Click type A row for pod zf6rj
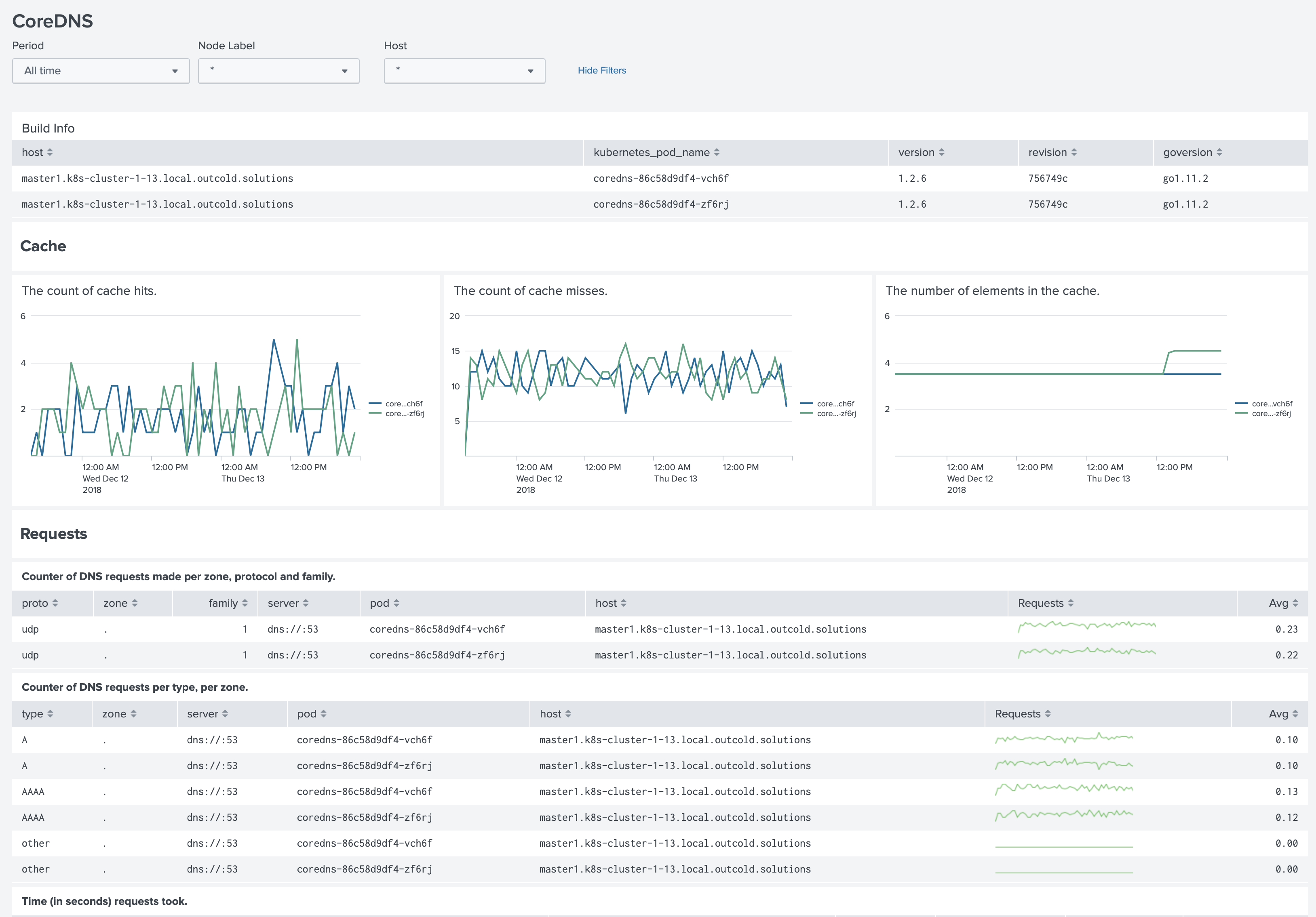Image resolution: width=1316 pixels, height=917 pixels. click(660, 766)
